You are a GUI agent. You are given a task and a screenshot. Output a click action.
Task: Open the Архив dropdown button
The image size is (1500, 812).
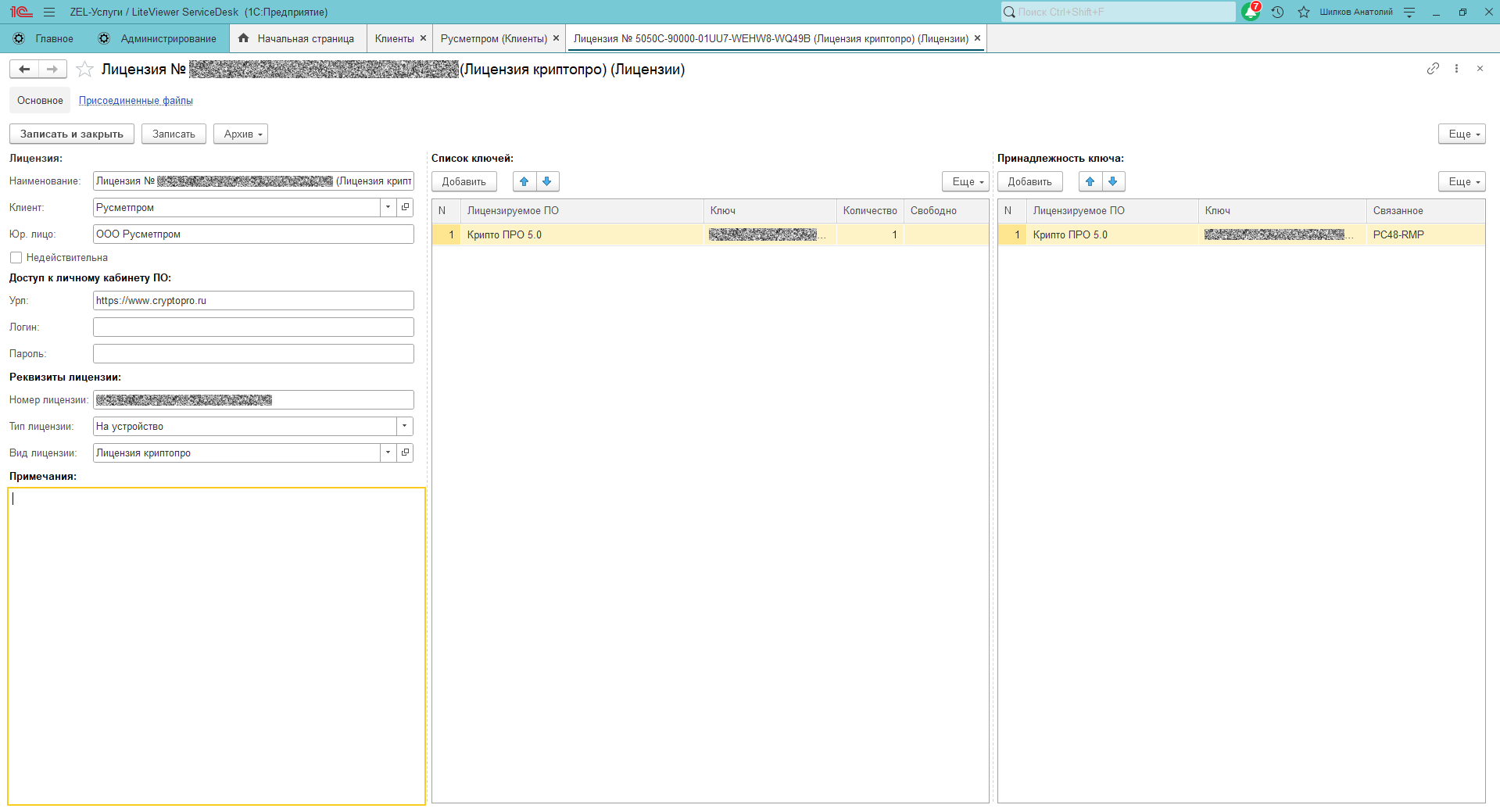point(241,134)
